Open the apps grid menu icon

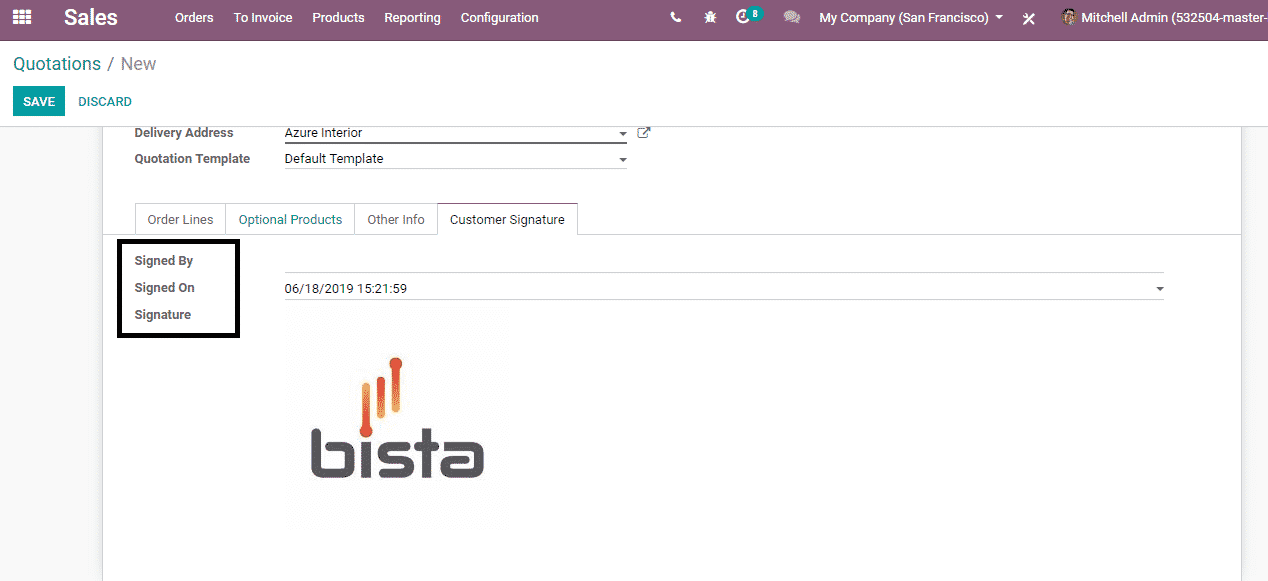(21, 17)
